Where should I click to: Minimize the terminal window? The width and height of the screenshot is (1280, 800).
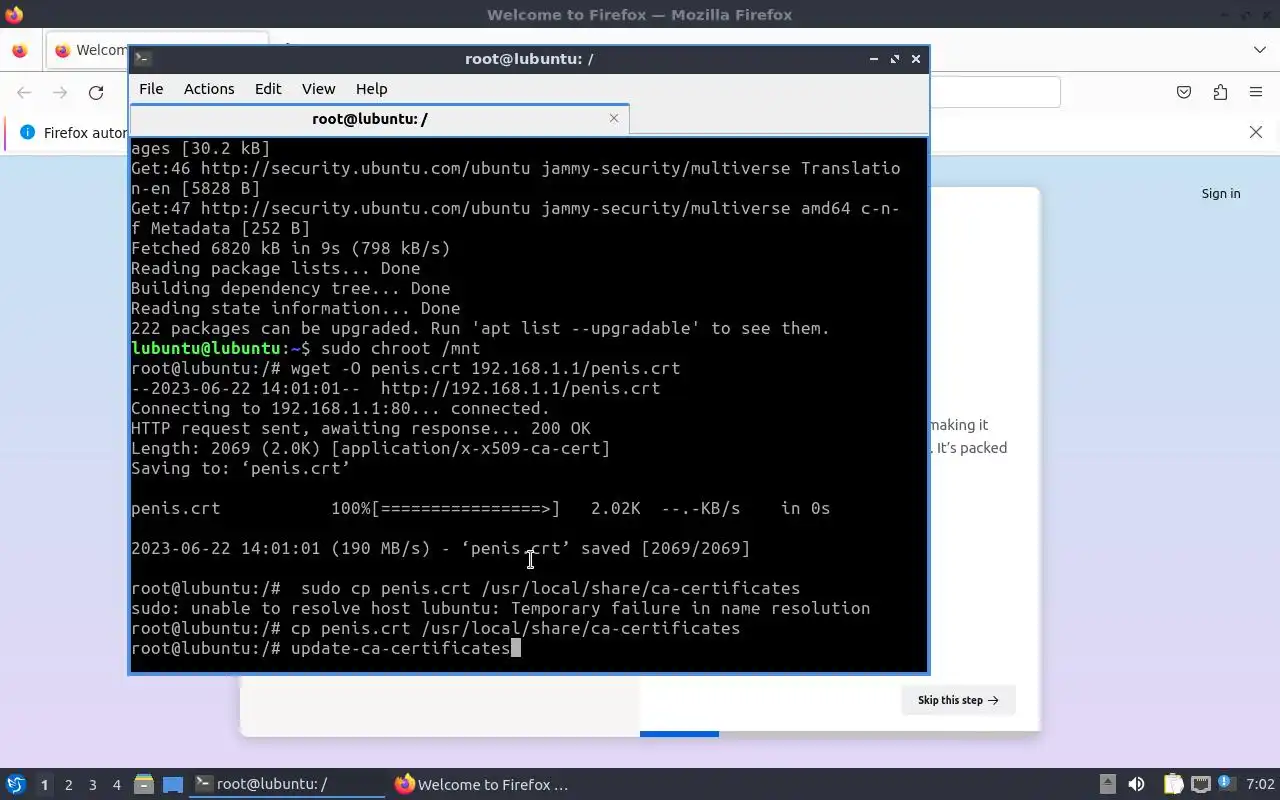(874, 59)
